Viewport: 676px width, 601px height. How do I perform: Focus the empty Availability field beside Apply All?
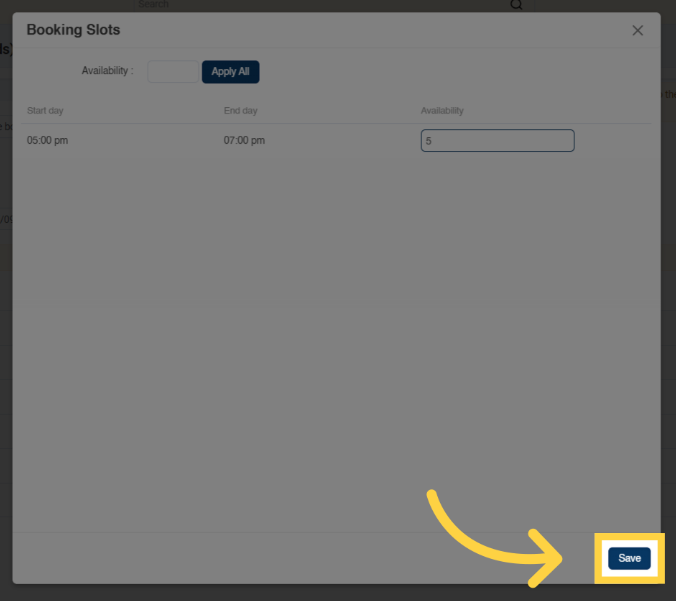click(173, 72)
